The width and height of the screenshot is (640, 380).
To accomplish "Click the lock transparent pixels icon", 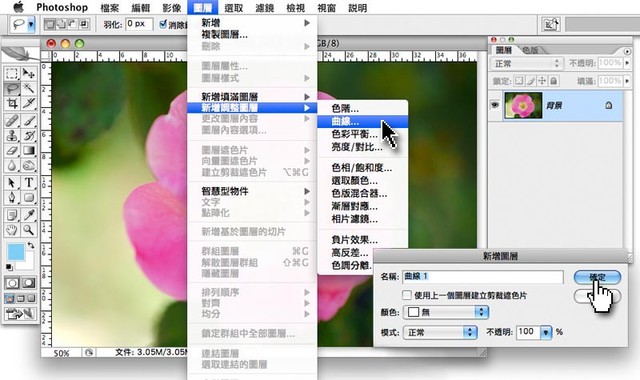I will tap(519, 81).
